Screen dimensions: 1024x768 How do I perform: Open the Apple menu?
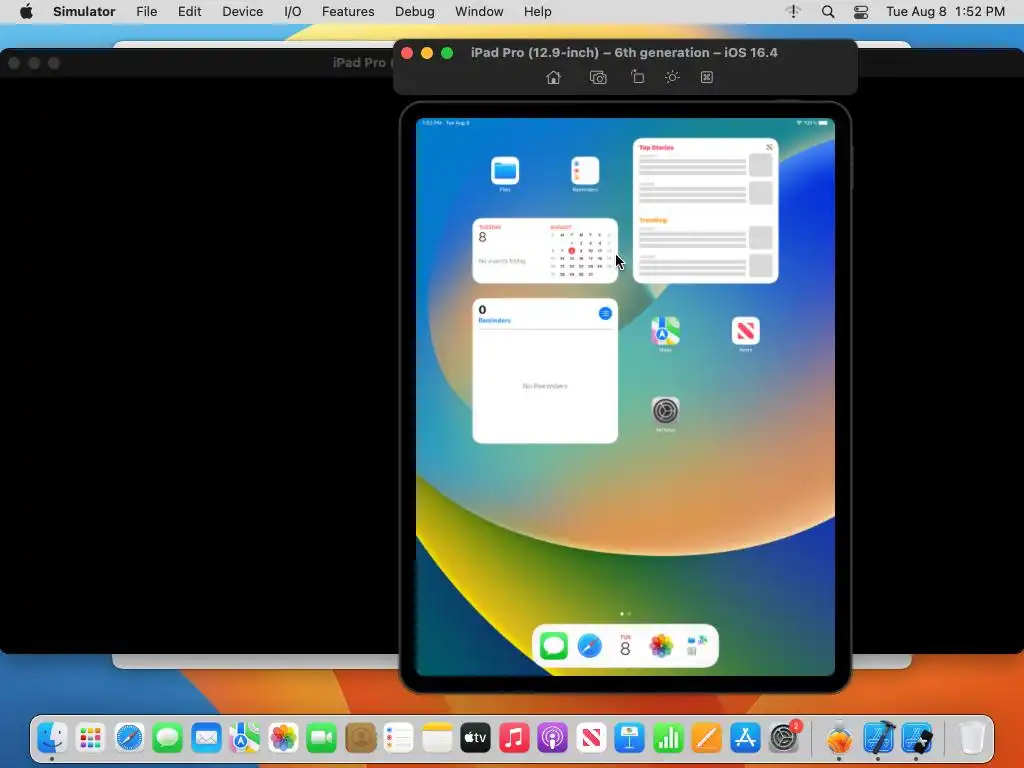pos(26,12)
